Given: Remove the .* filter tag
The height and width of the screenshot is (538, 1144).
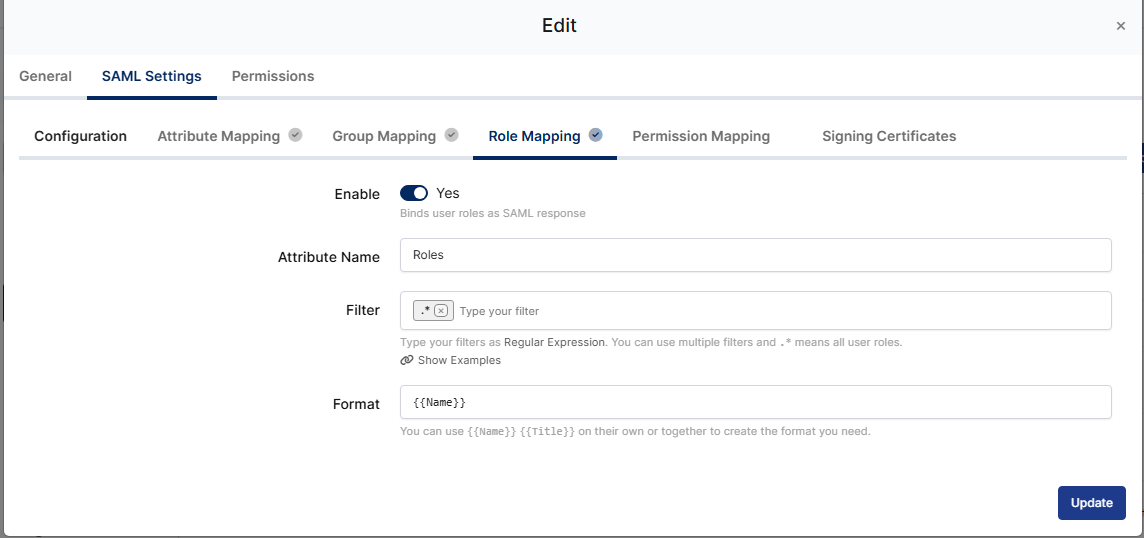Looking at the screenshot, I should point(441,310).
